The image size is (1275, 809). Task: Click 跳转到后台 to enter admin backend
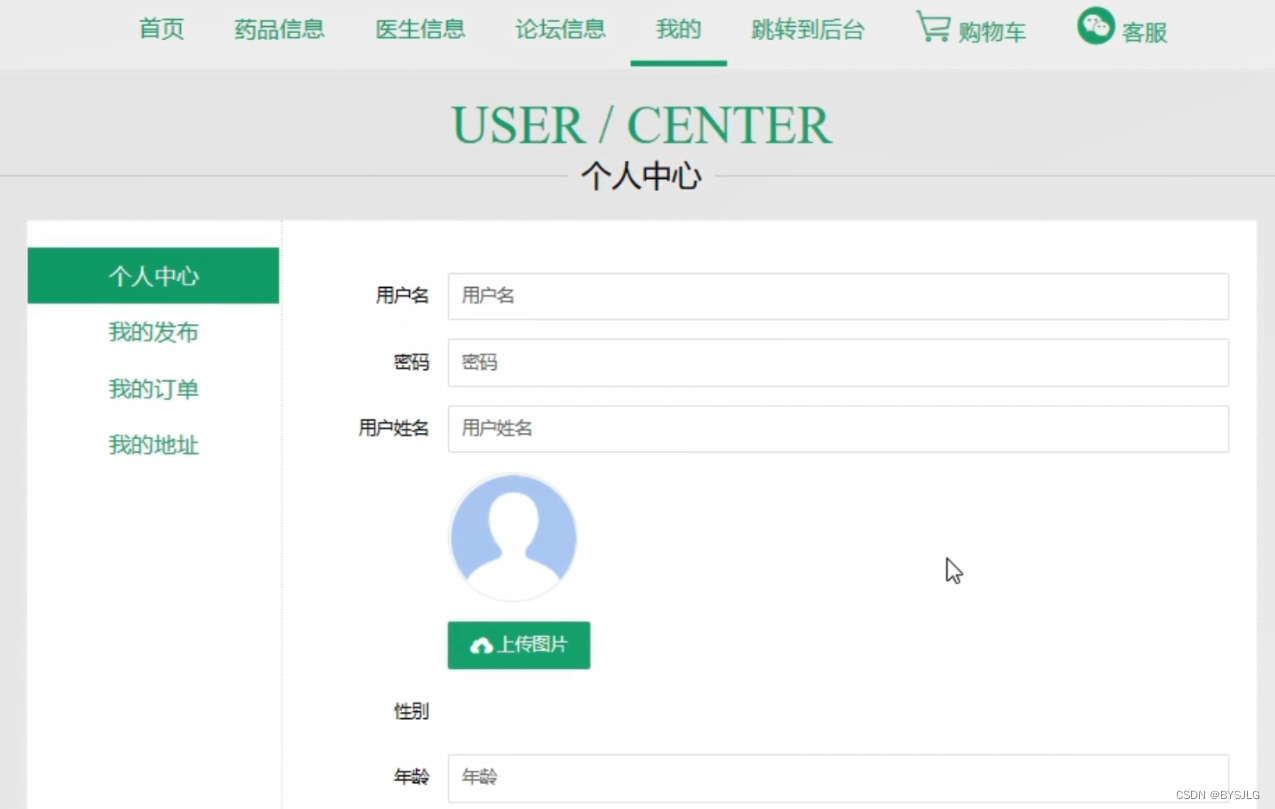808,30
